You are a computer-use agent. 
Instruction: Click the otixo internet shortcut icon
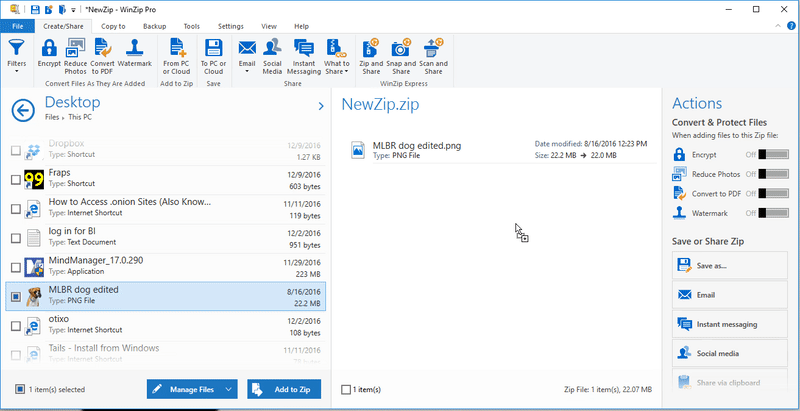tap(34, 325)
